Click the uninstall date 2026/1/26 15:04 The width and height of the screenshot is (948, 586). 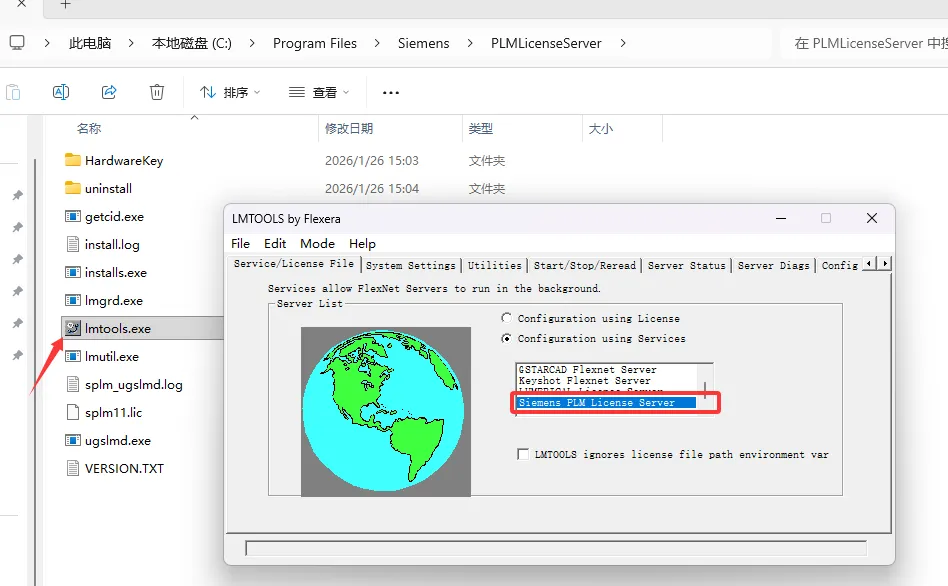pos(372,189)
